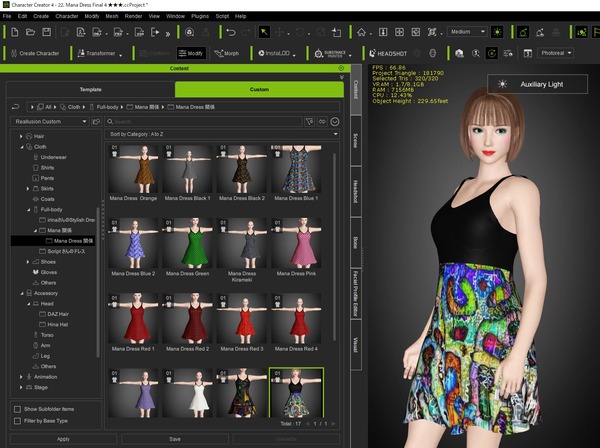Expand the Skirts tree node
The height and width of the screenshot is (448, 600).
point(28,189)
